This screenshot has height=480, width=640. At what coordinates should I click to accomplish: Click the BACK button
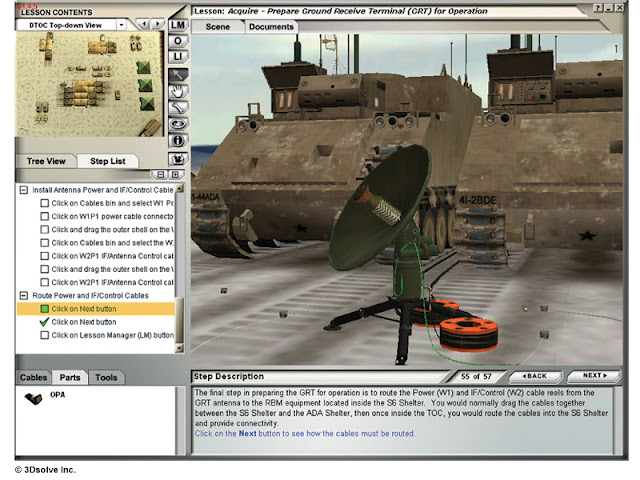[x=535, y=376]
